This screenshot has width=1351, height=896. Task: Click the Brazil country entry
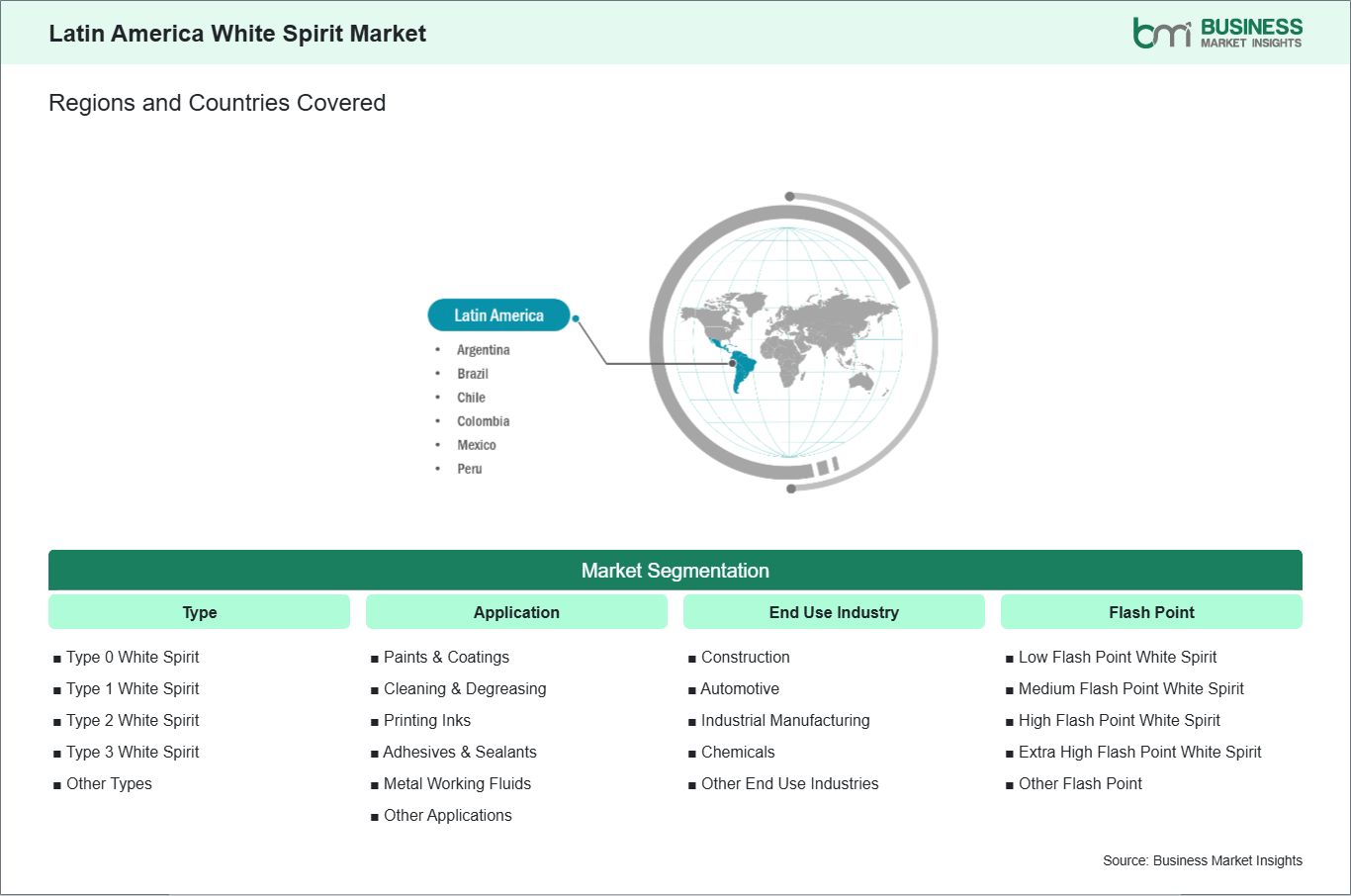tap(473, 374)
